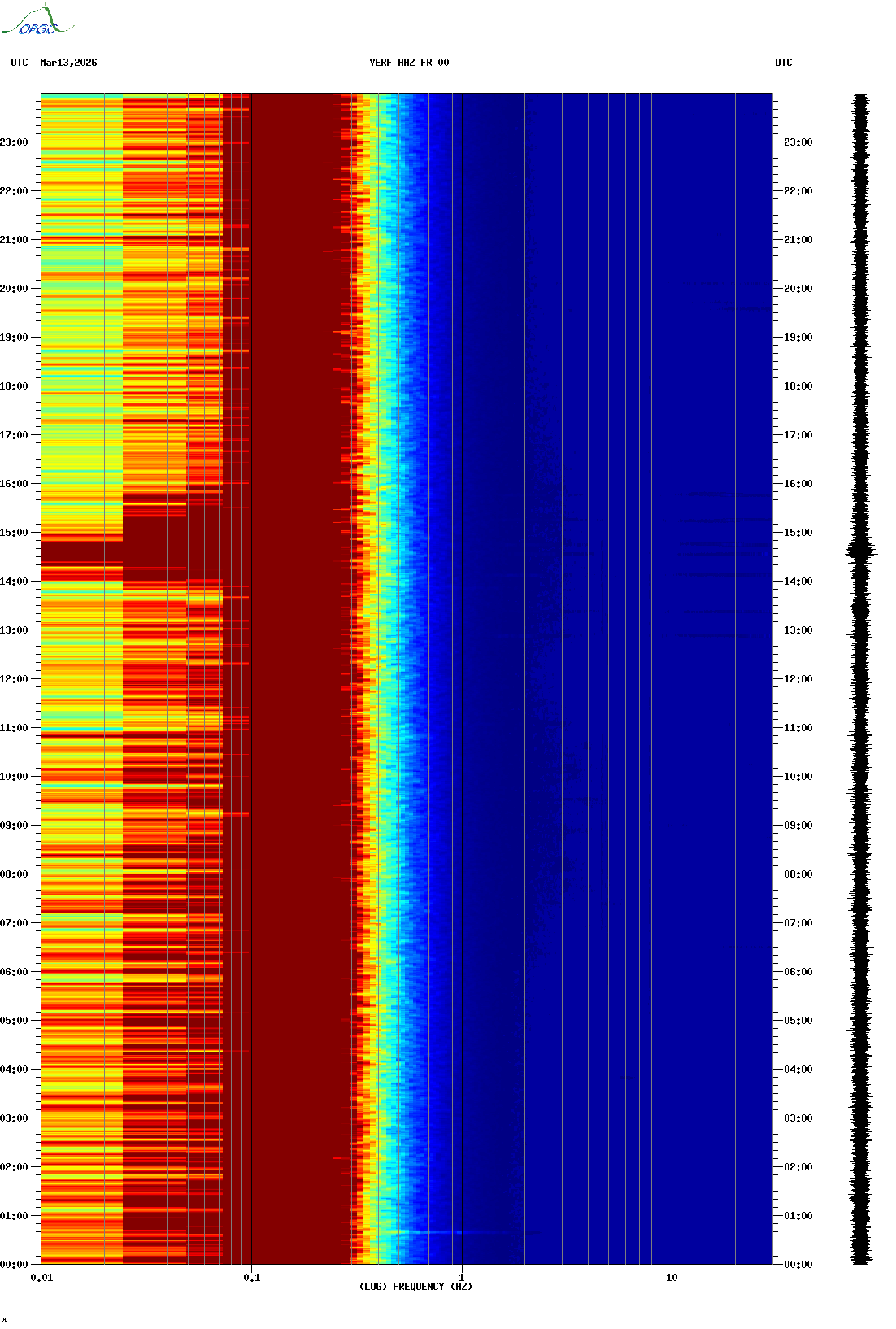Viewport: 896px width, 1329px height.
Task: Click the 10 Hz frequency tick label
Action: 672,1278
